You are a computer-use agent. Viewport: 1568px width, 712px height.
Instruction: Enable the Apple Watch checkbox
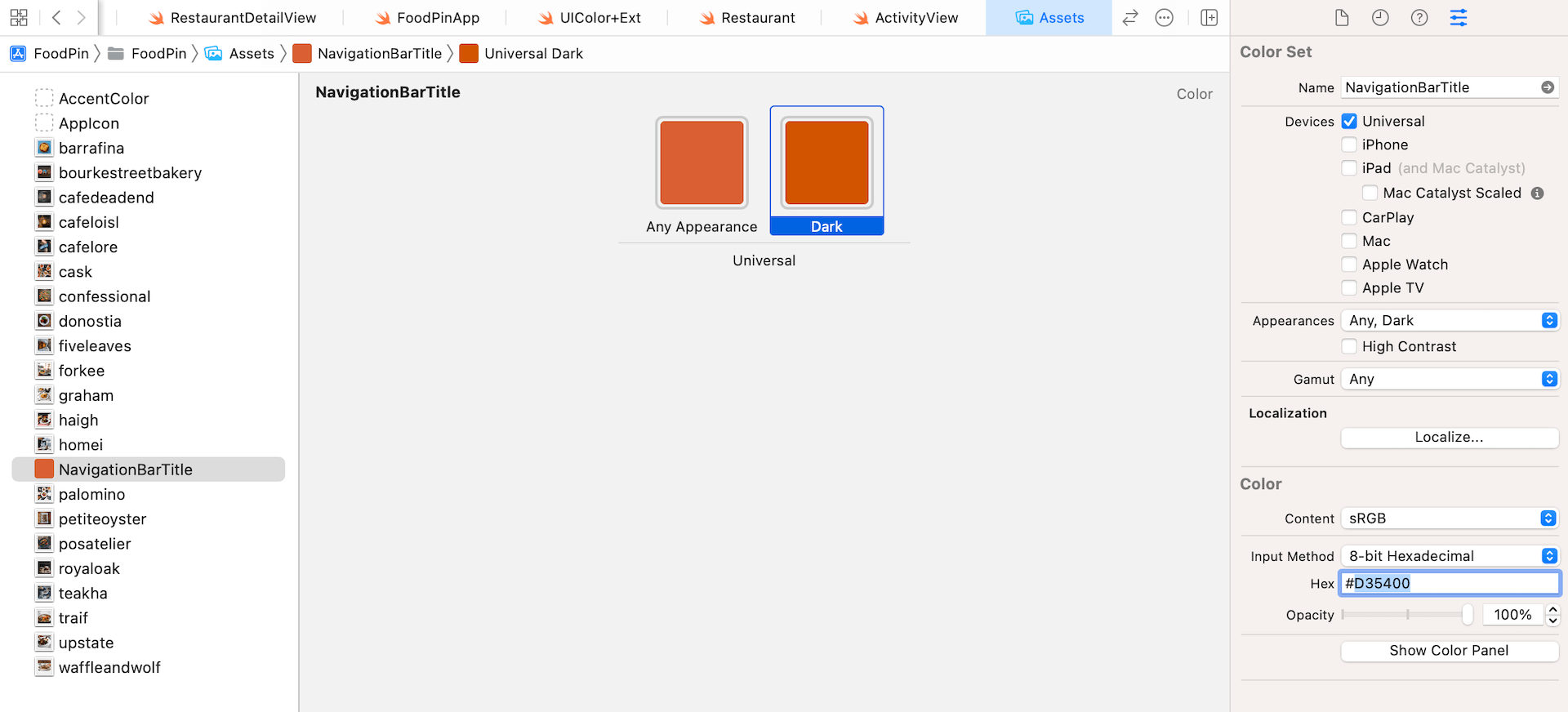coord(1349,265)
